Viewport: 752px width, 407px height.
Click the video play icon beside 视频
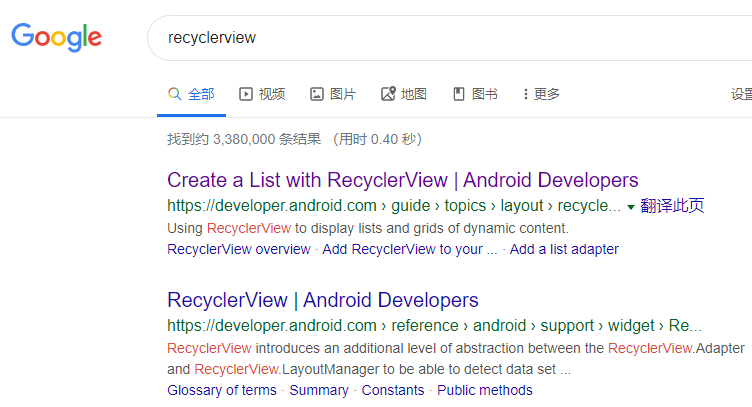(x=246, y=94)
